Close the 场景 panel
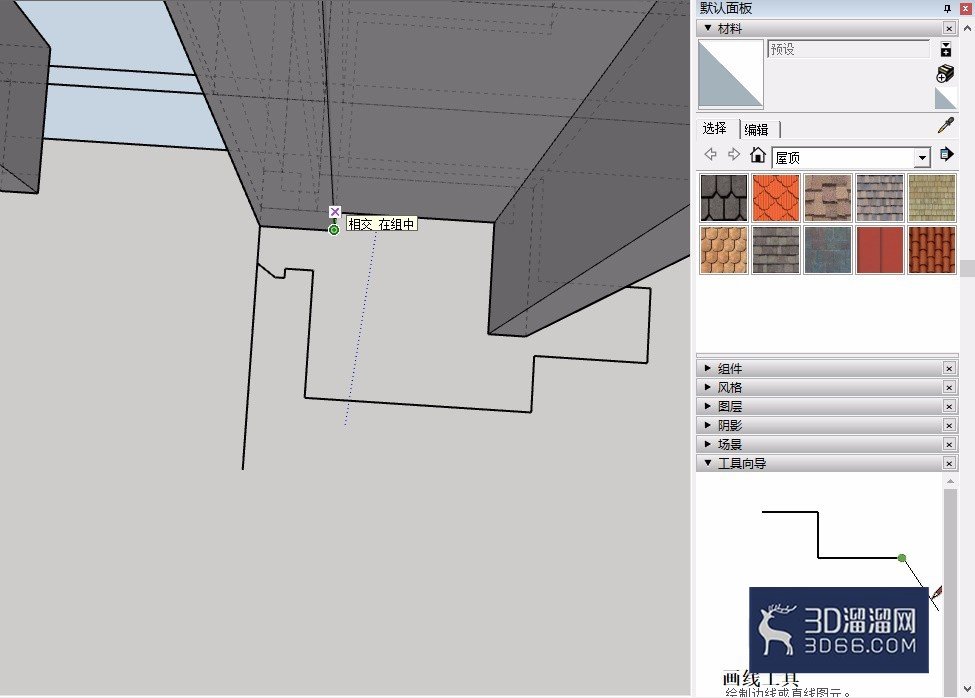 949,444
